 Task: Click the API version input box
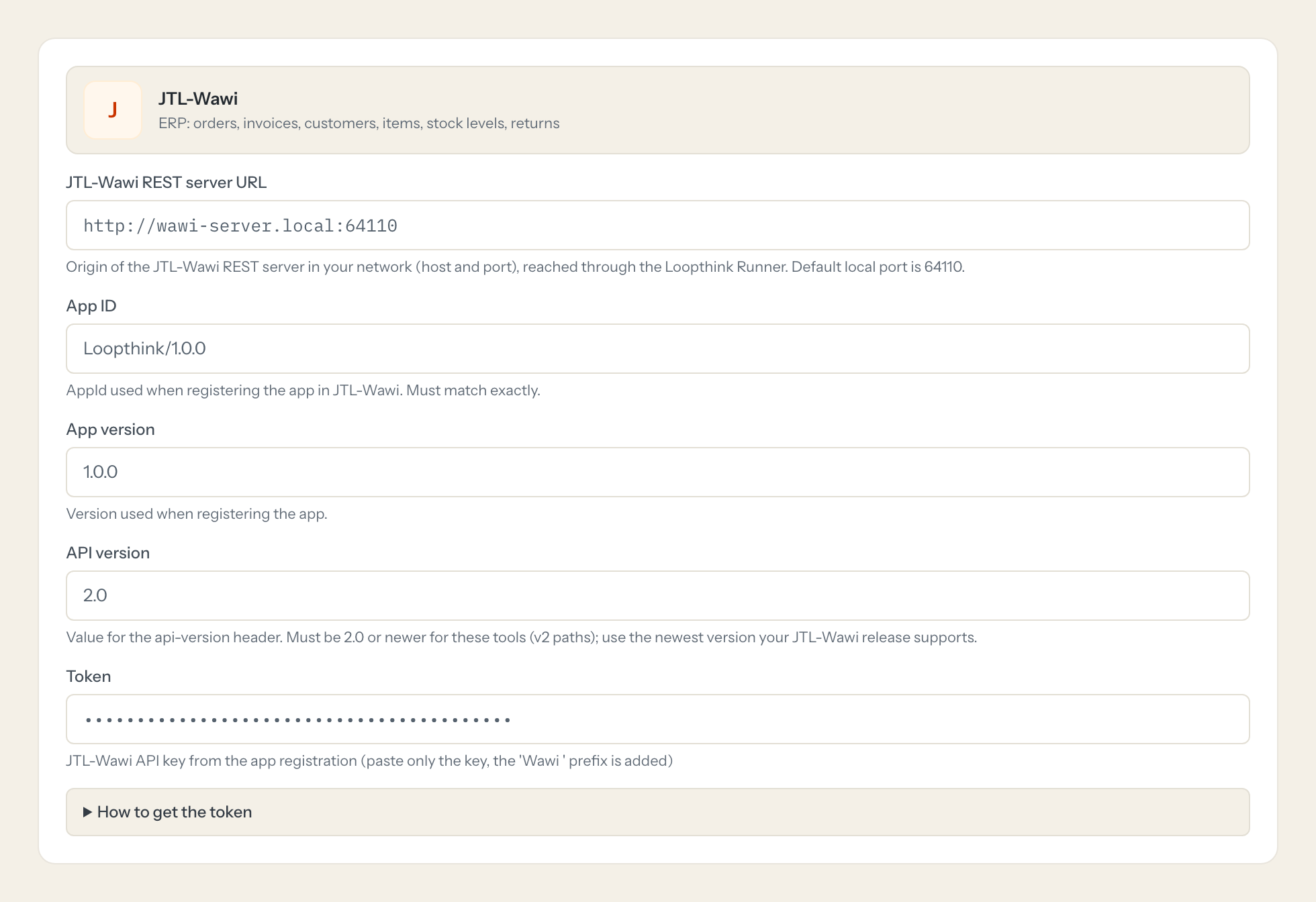pyautogui.click(x=657, y=596)
